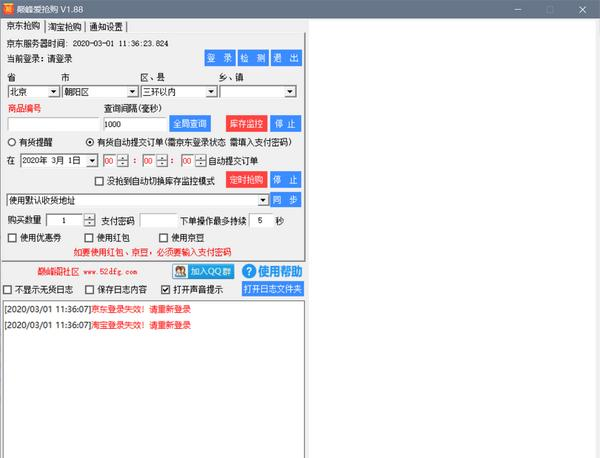Click the minute spinner arrows
Image resolution: width=600 pixels, height=458 pixels.
[x=162, y=161]
